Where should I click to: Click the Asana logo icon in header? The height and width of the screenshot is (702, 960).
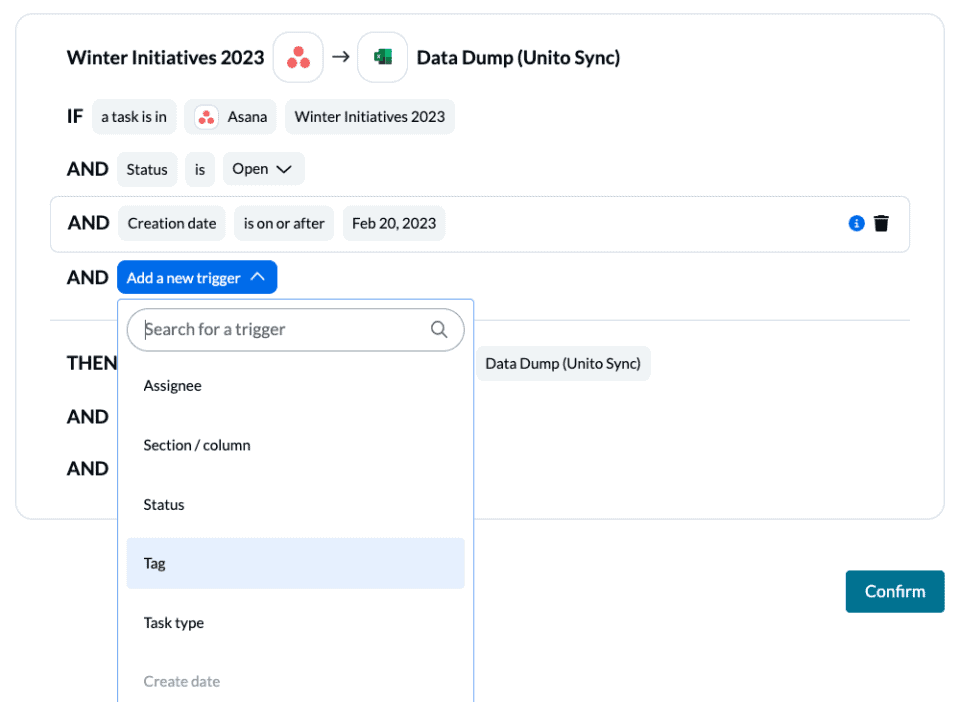click(298, 58)
